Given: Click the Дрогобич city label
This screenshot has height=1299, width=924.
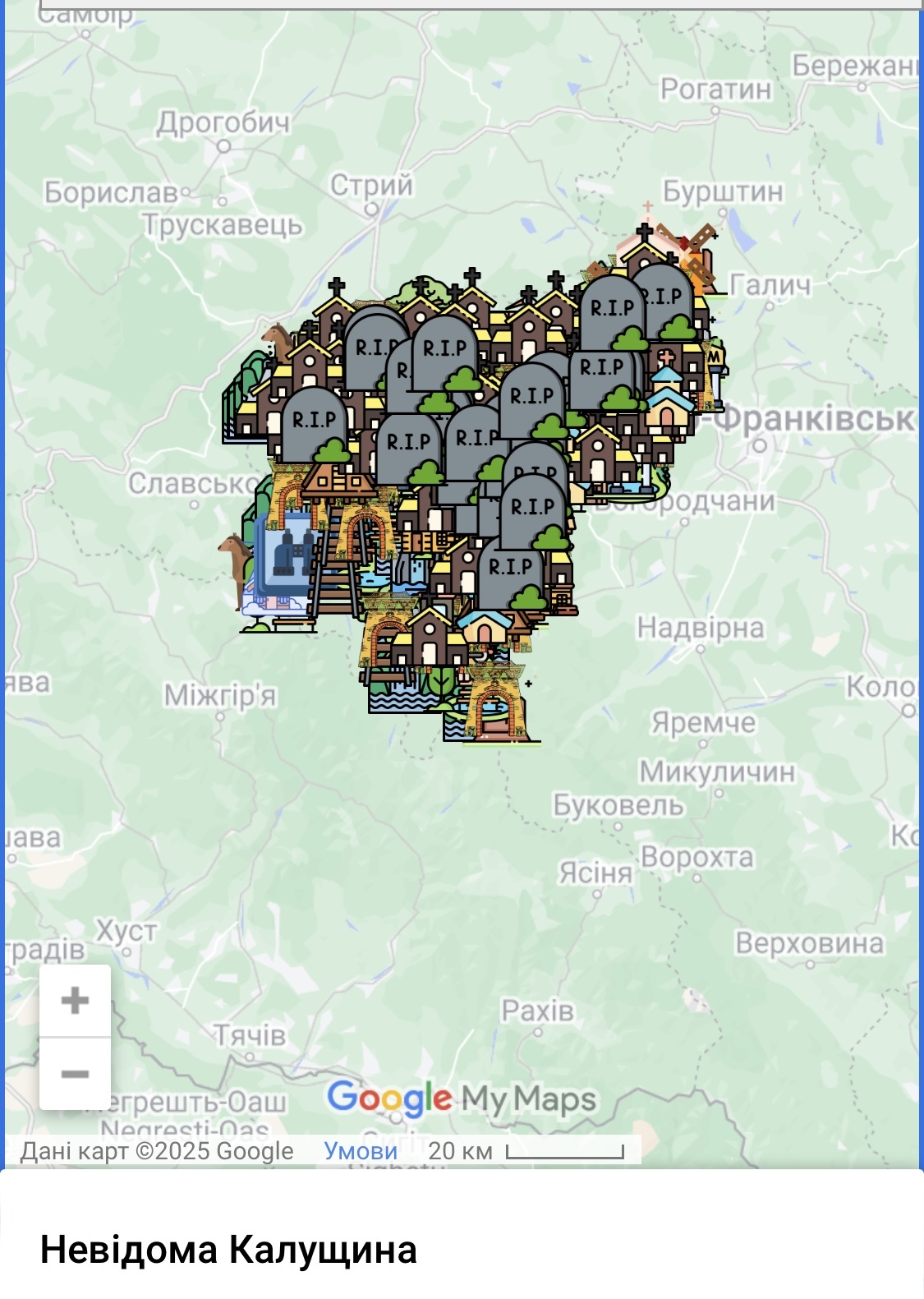Looking at the screenshot, I should [x=223, y=122].
